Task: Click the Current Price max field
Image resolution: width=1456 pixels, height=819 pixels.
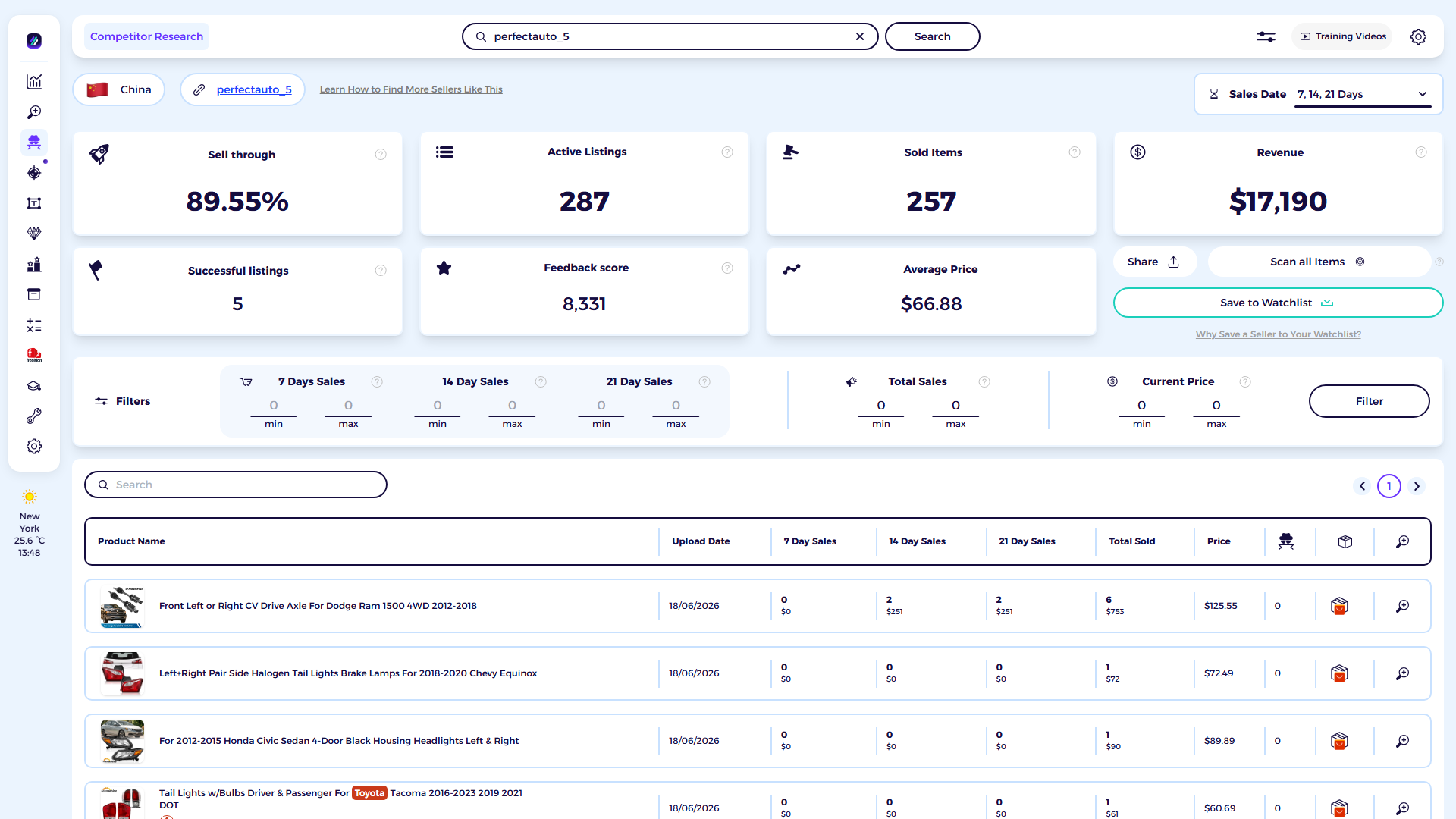Action: point(1216,406)
